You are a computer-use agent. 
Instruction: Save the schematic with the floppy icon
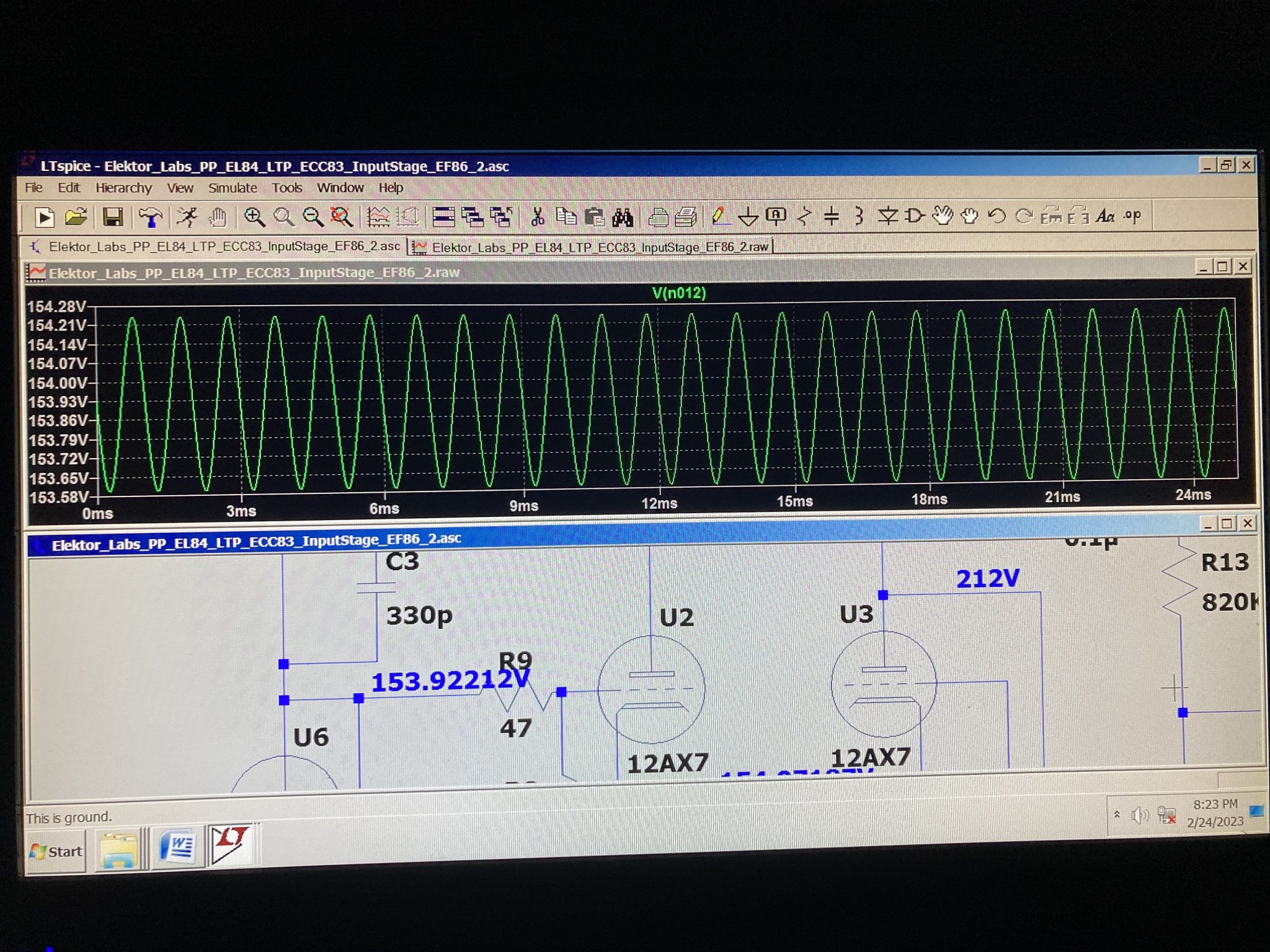[113, 217]
